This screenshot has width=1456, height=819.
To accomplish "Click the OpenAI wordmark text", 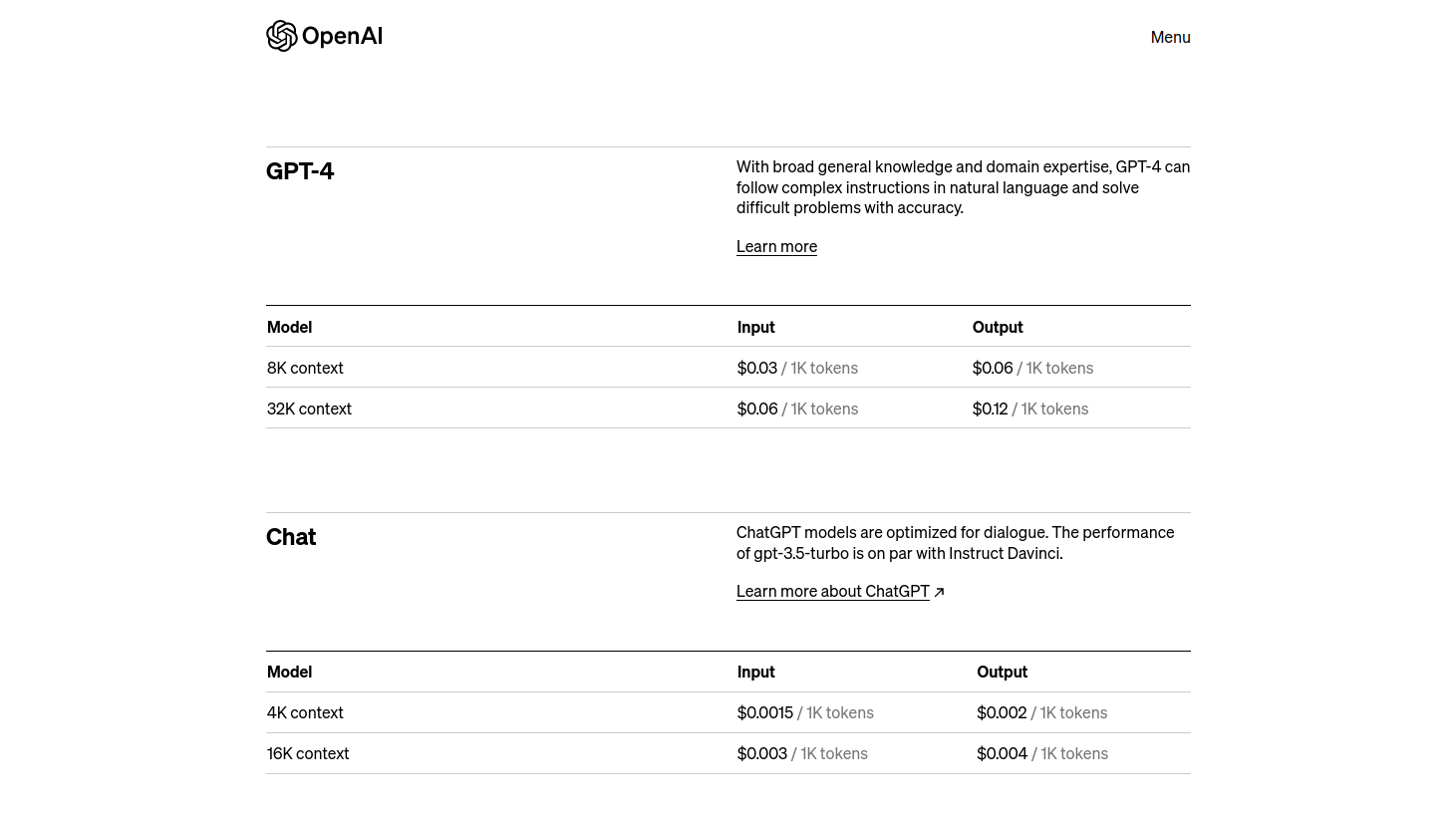I will (342, 37).
